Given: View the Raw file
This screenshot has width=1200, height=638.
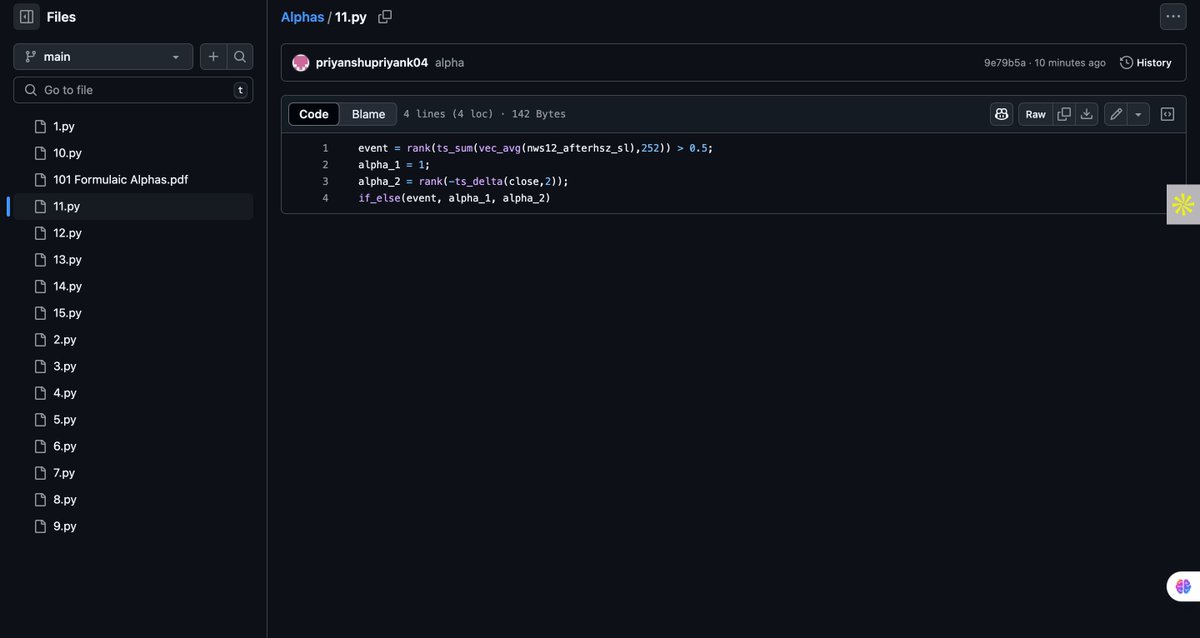Looking at the screenshot, I should (1036, 114).
